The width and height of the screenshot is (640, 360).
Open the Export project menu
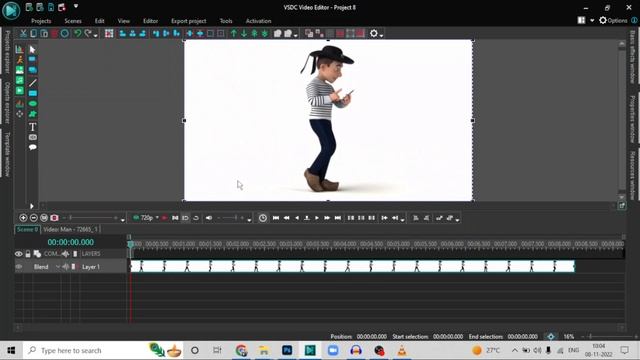coord(189,21)
